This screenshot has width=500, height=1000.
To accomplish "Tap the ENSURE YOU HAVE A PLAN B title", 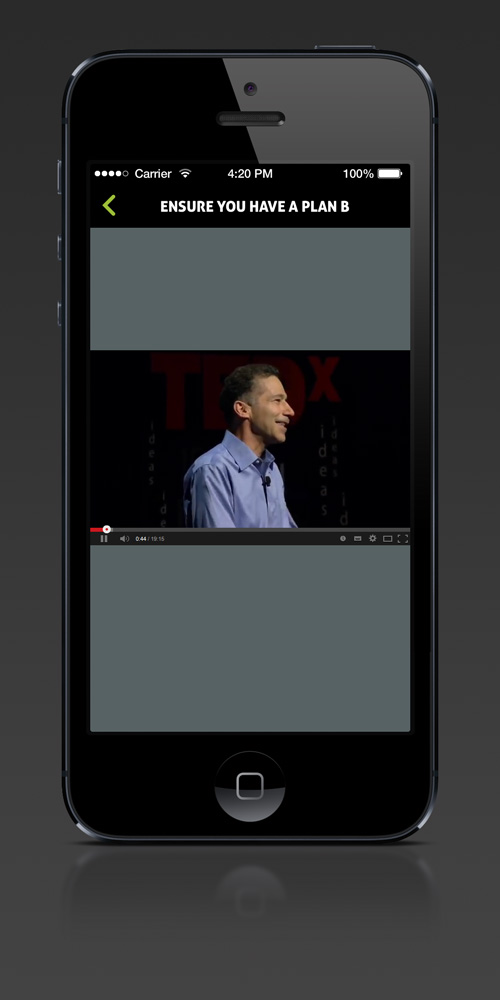I will (x=254, y=207).
